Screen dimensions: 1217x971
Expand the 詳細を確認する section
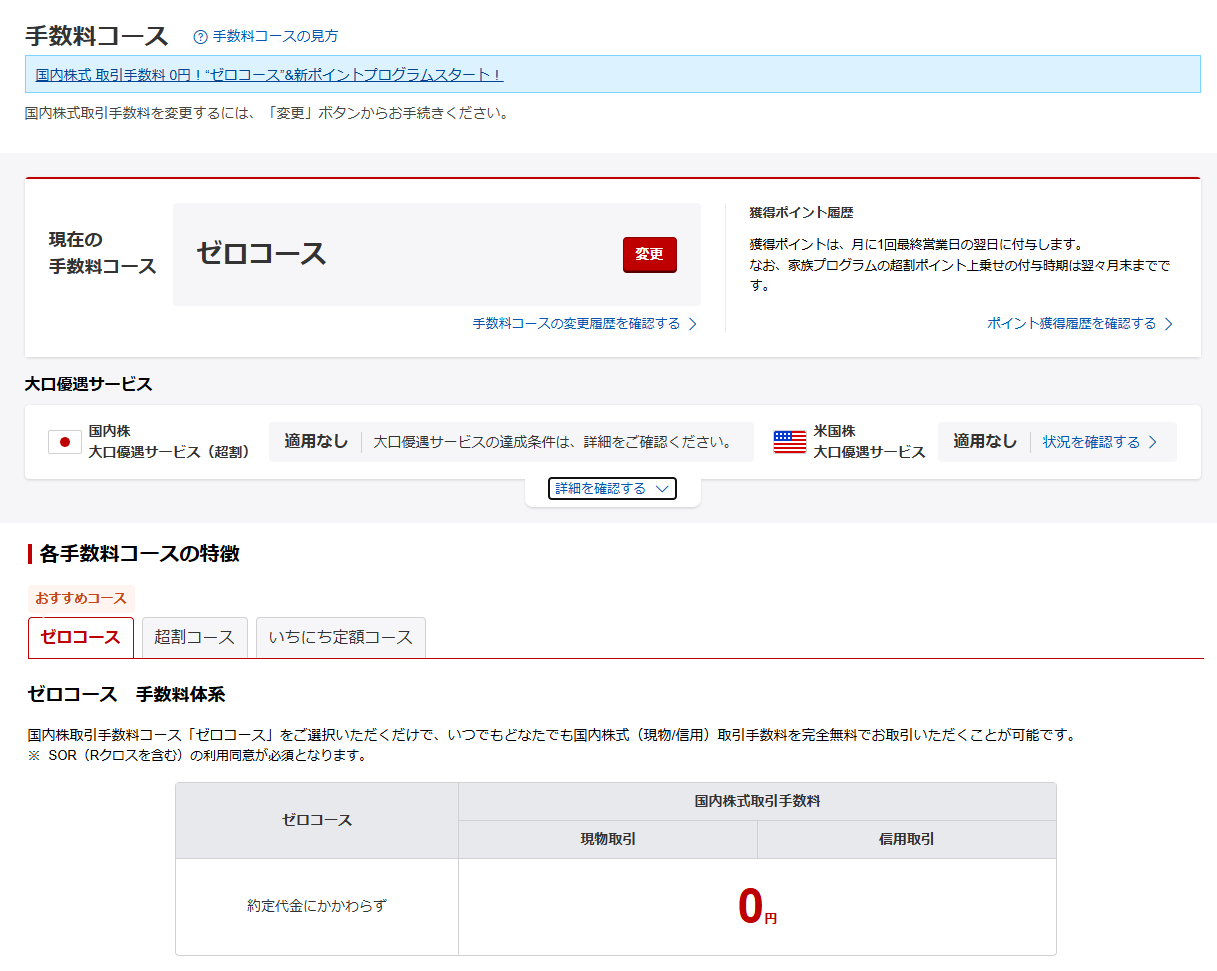point(612,489)
